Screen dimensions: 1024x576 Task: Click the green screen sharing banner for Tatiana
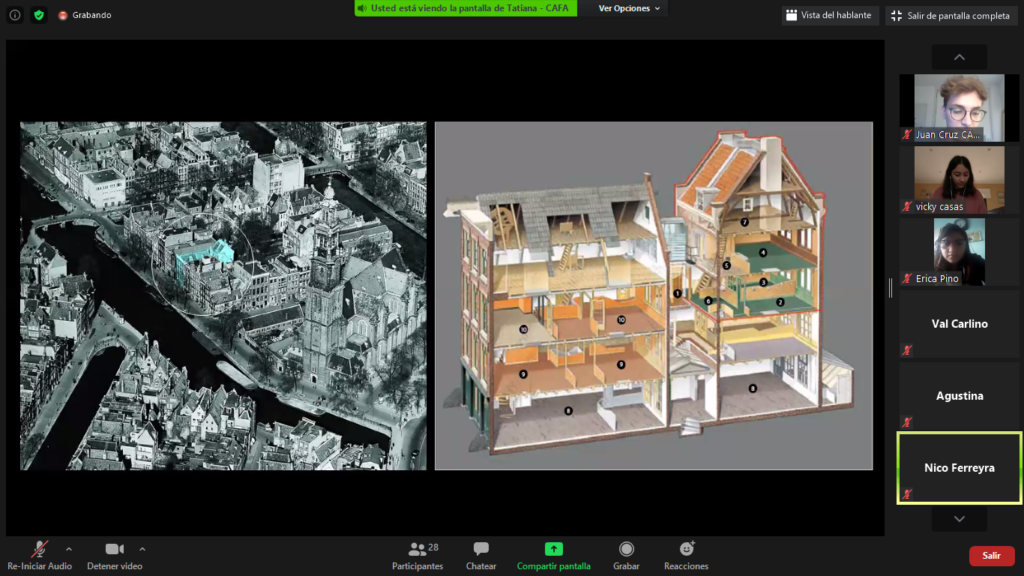click(466, 8)
